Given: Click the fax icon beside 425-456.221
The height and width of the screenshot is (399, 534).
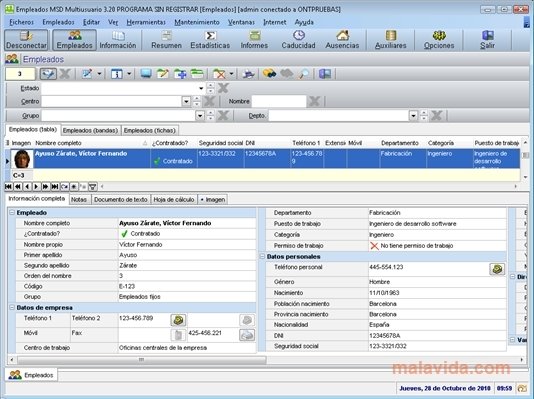Looking at the screenshot, I should click(x=247, y=335).
